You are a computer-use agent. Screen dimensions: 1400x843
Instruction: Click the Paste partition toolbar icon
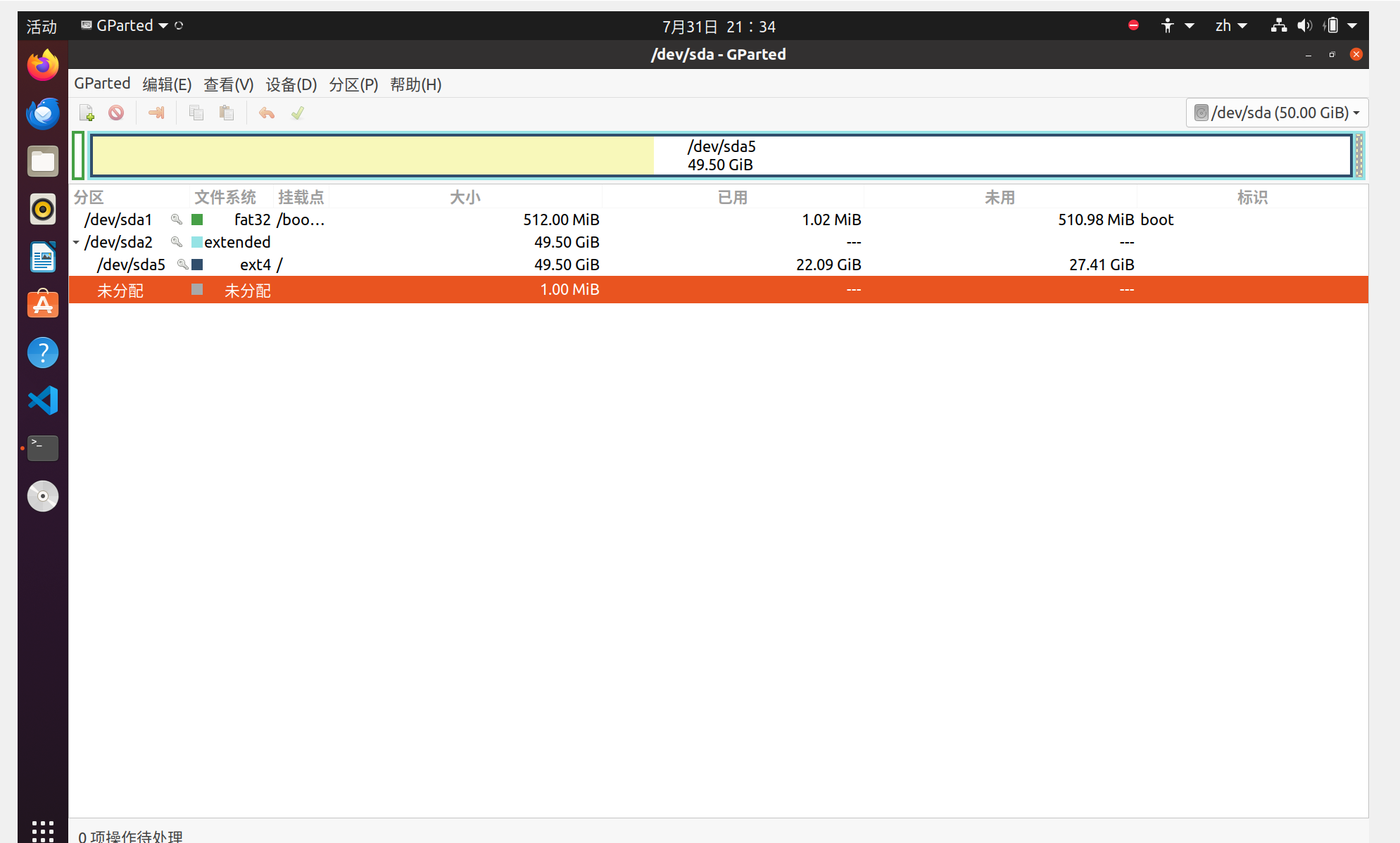point(227,113)
